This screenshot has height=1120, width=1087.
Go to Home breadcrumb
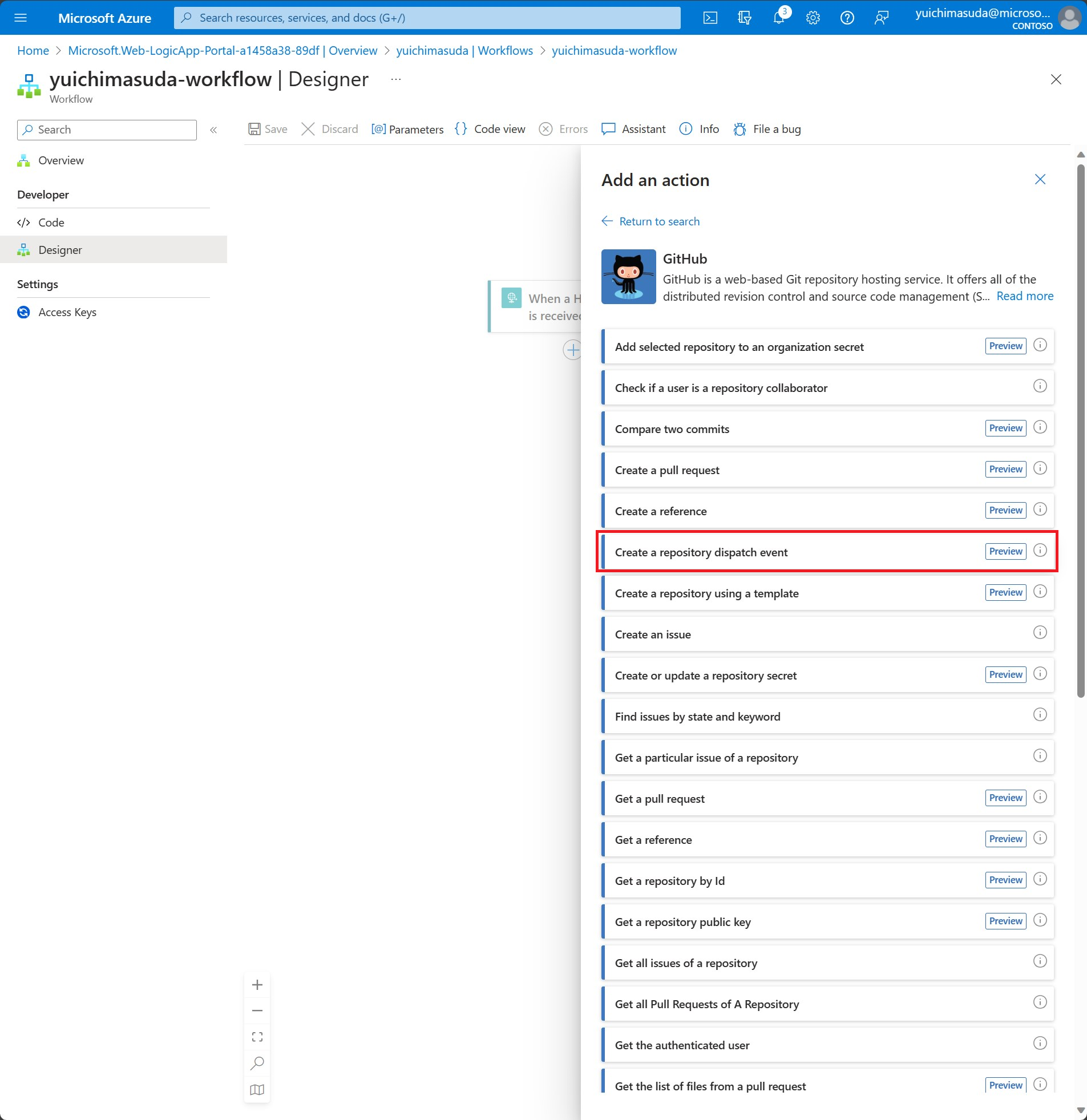pos(33,50)
